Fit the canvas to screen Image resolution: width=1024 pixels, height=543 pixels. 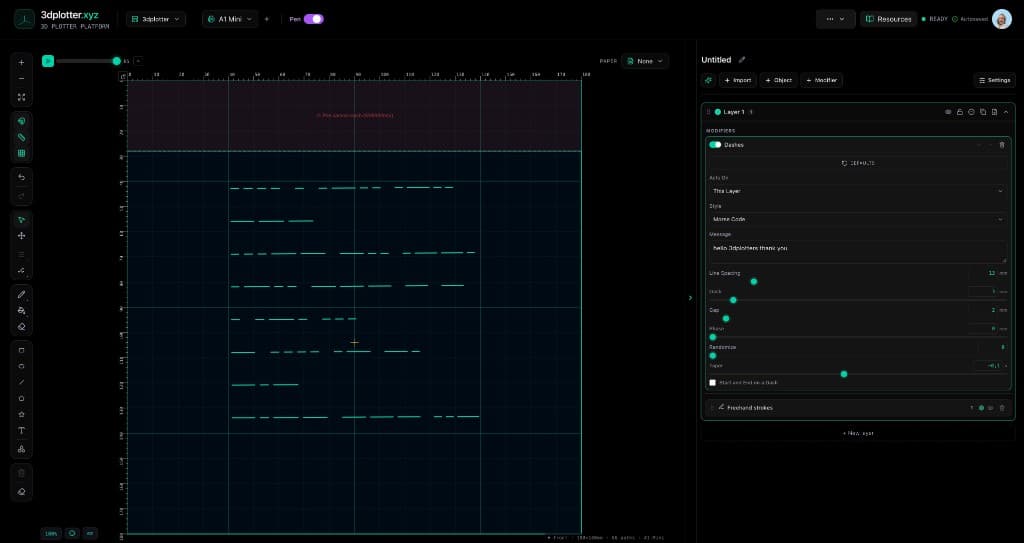(x=22, y=97)
